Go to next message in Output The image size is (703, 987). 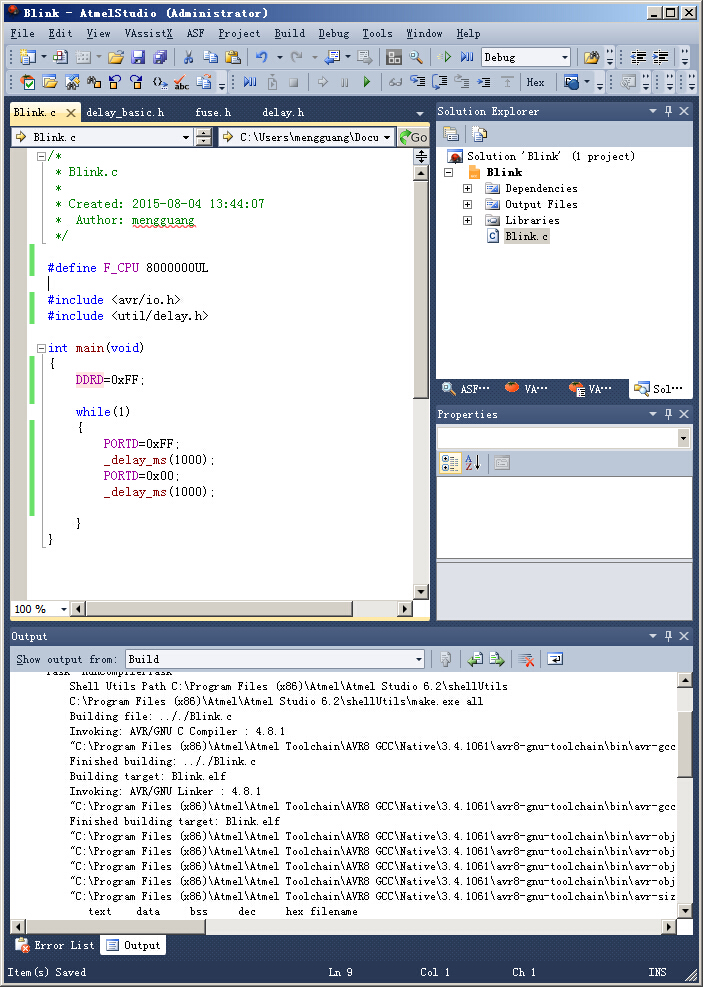point(497,659)
